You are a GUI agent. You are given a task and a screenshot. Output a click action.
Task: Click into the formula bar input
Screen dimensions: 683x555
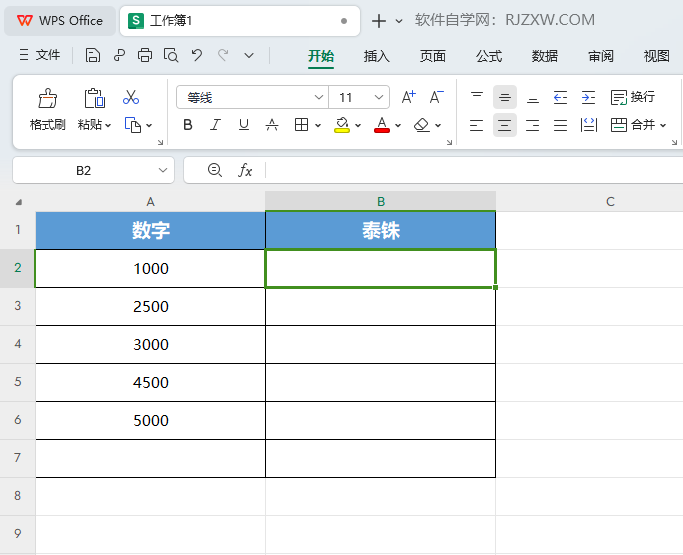coord(474,170)
